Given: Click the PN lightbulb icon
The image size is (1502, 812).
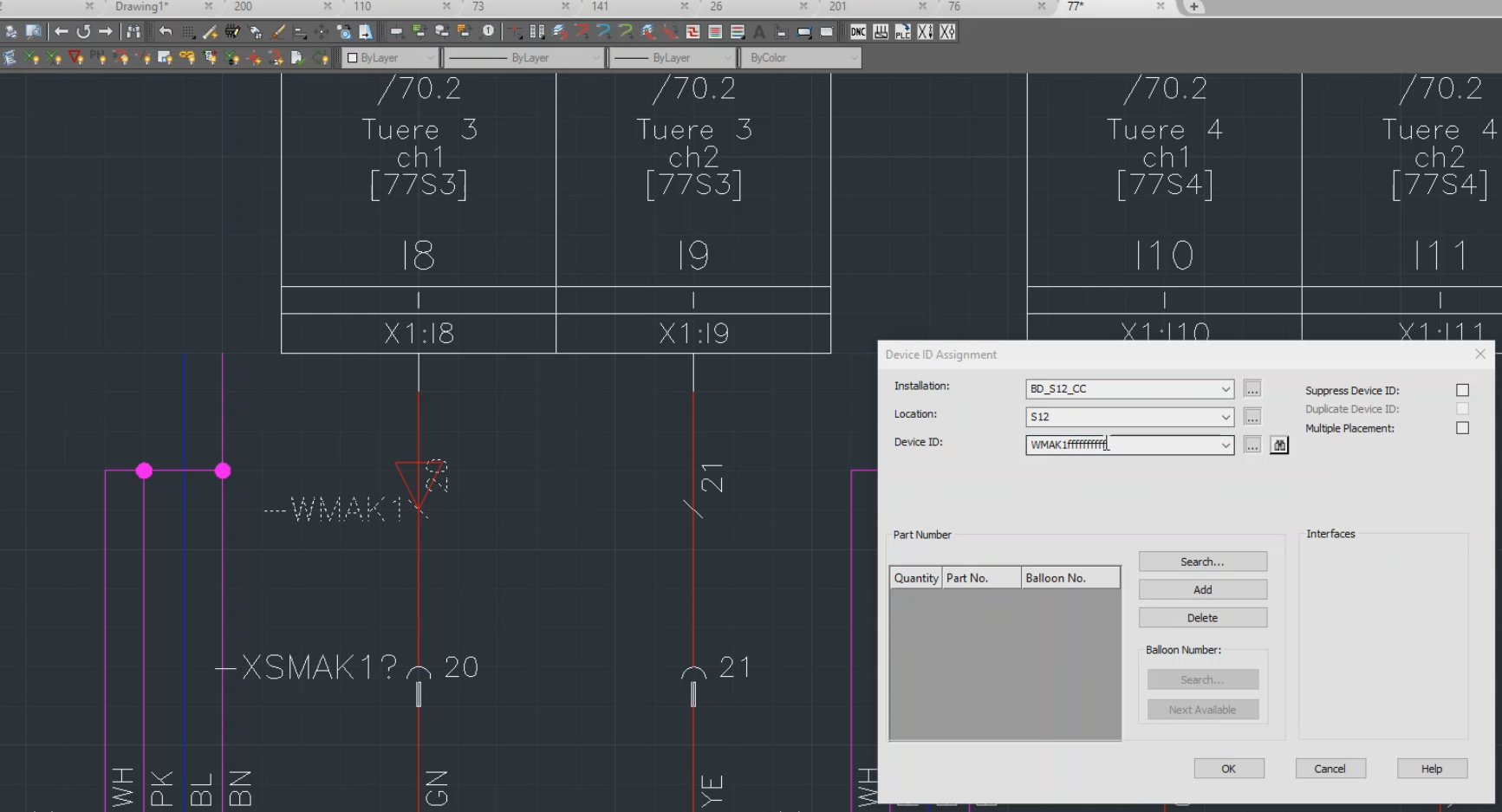Looking at the screenshot, I should 98,58.
